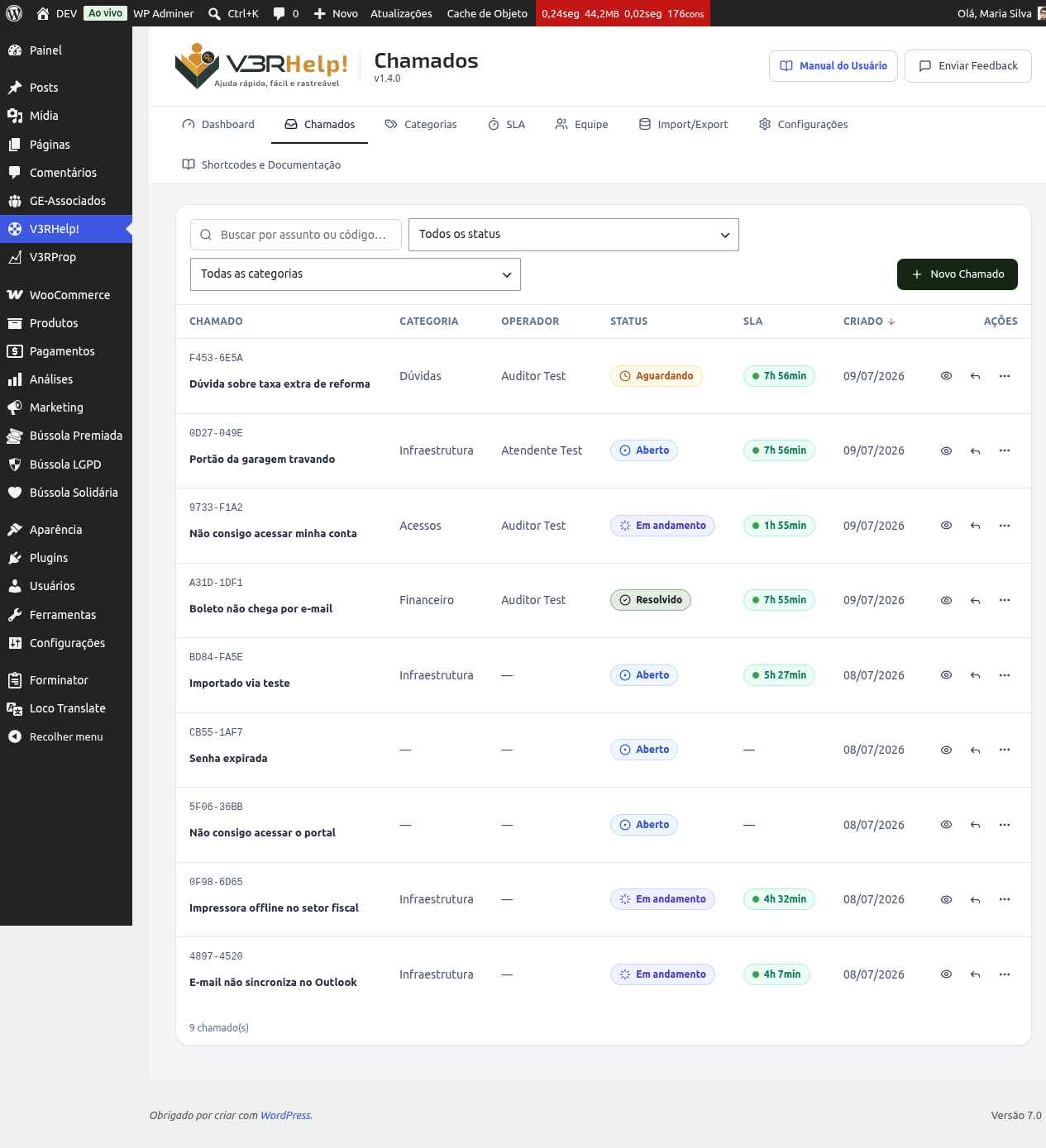This screenshot has width=1046, height=1148.
Task: Open the Configurações tab in V3RHelp
Action: click(803, 124)
